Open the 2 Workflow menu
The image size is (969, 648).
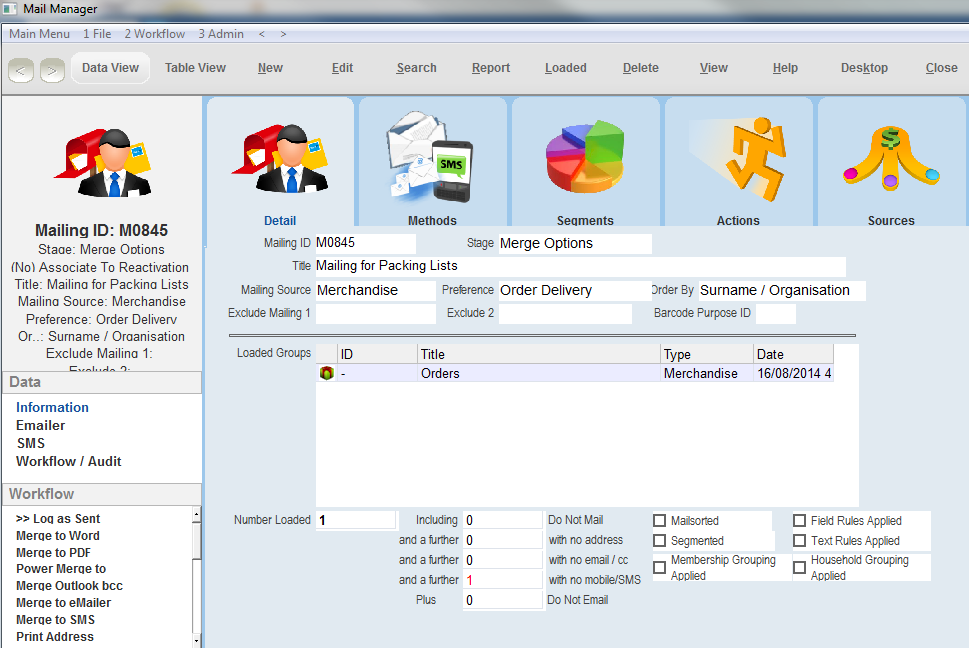(154, 34)
